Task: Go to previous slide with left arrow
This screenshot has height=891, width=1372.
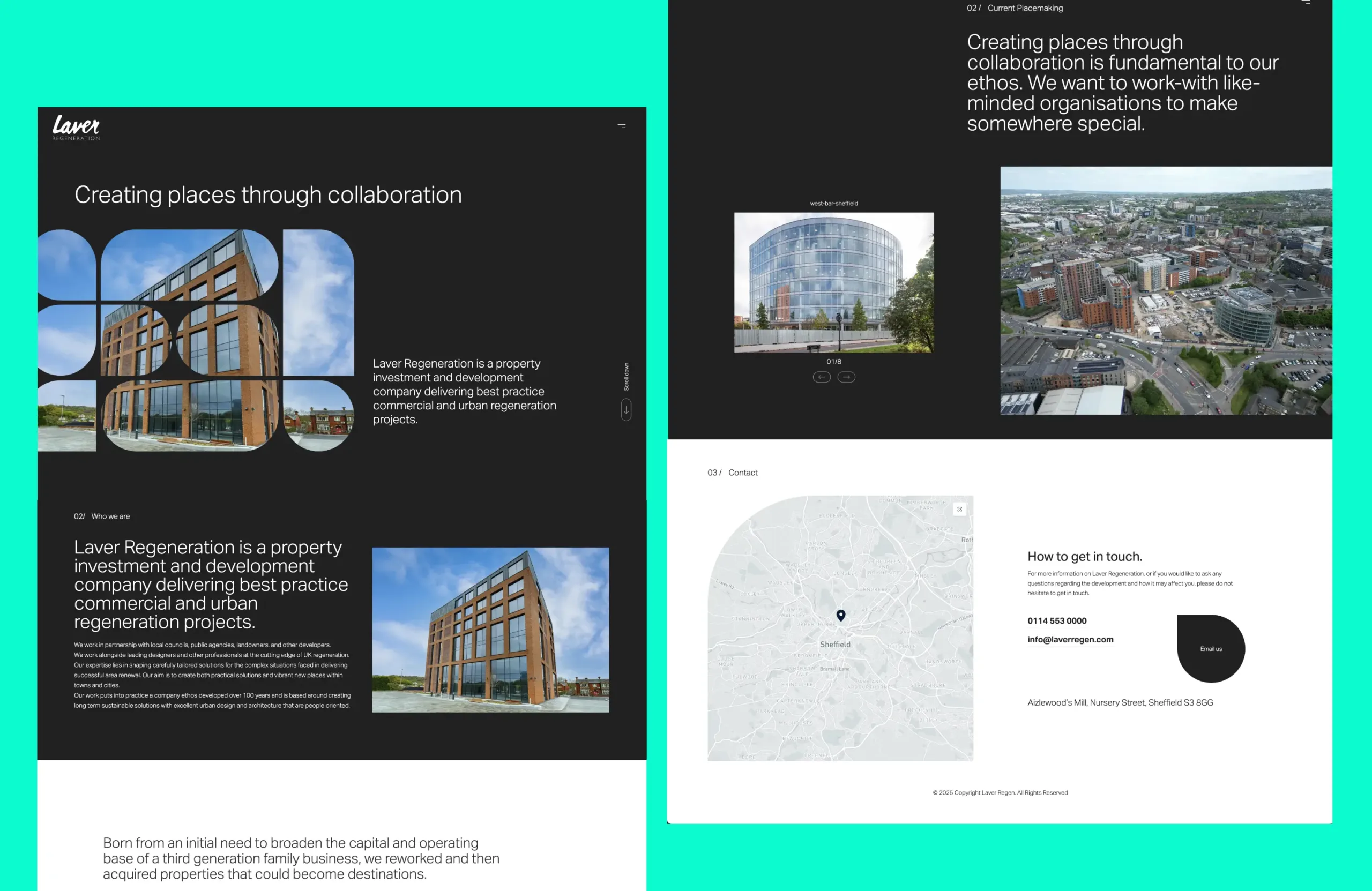Action: click(822, 377)
